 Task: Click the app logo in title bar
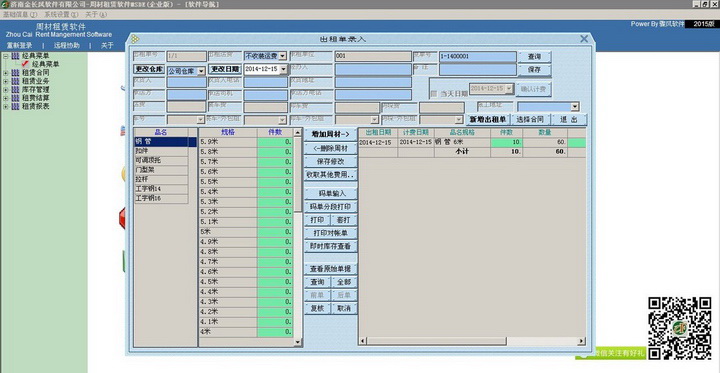[x=4, y=4]
